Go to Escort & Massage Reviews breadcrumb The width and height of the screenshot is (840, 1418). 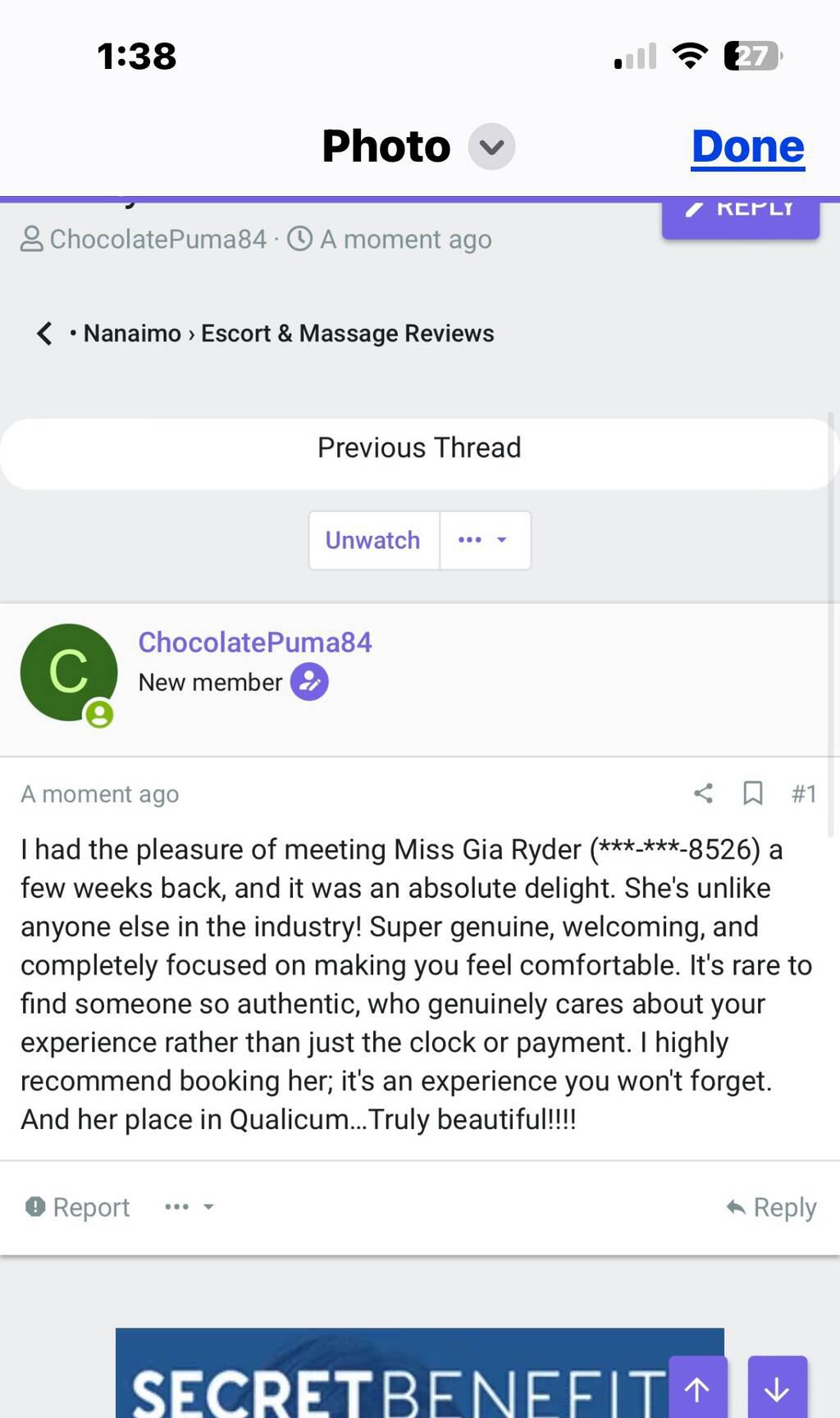coord(347,333)
